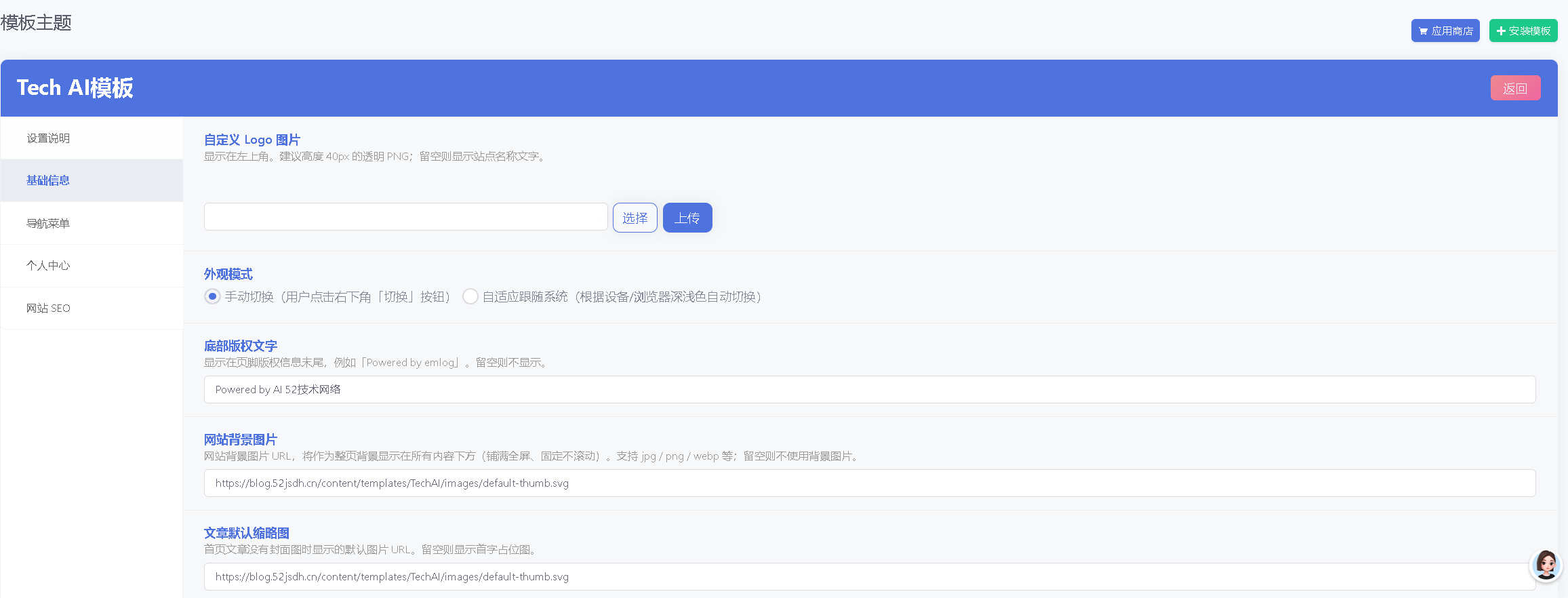This screenshot has width=1568, height=598.
Task: Click 选择 to pick a logo image
Action: (635, 218)
